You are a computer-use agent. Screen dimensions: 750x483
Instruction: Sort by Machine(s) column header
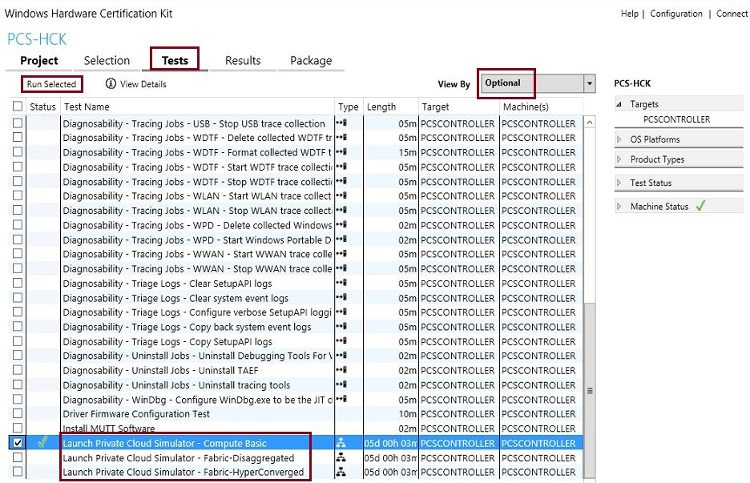[526, 107]
